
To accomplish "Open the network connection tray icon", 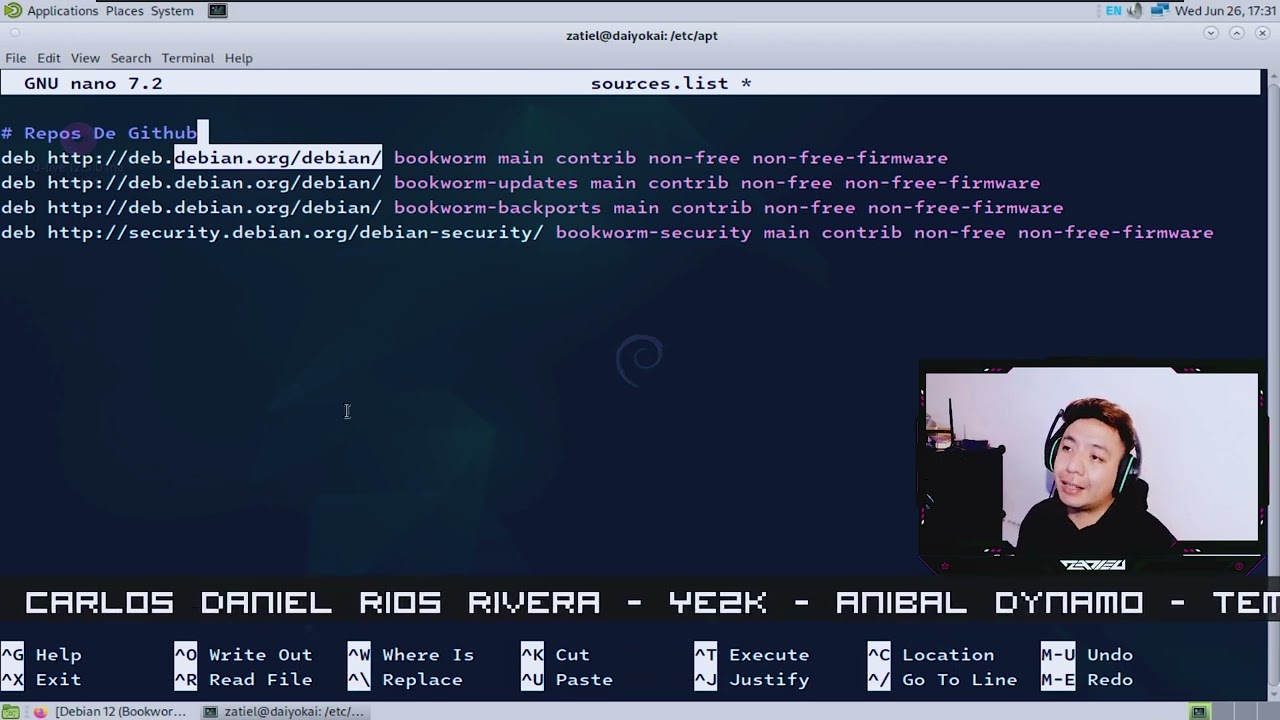I will pos(1160,11).
